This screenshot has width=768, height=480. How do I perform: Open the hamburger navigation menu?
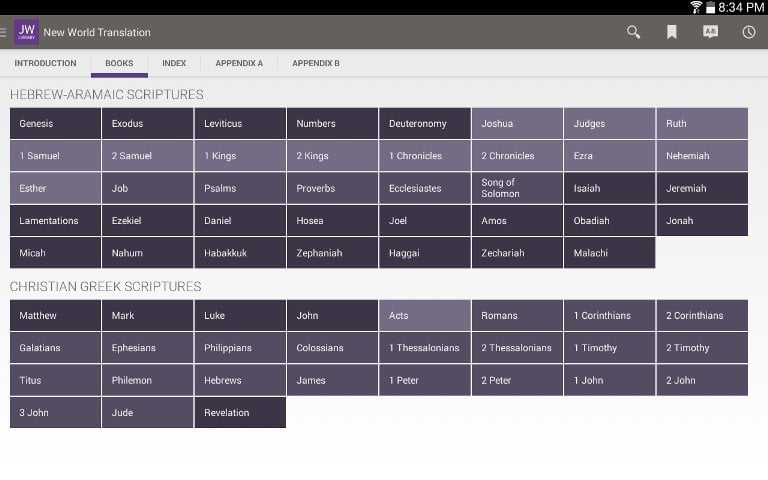coord(4,32)
